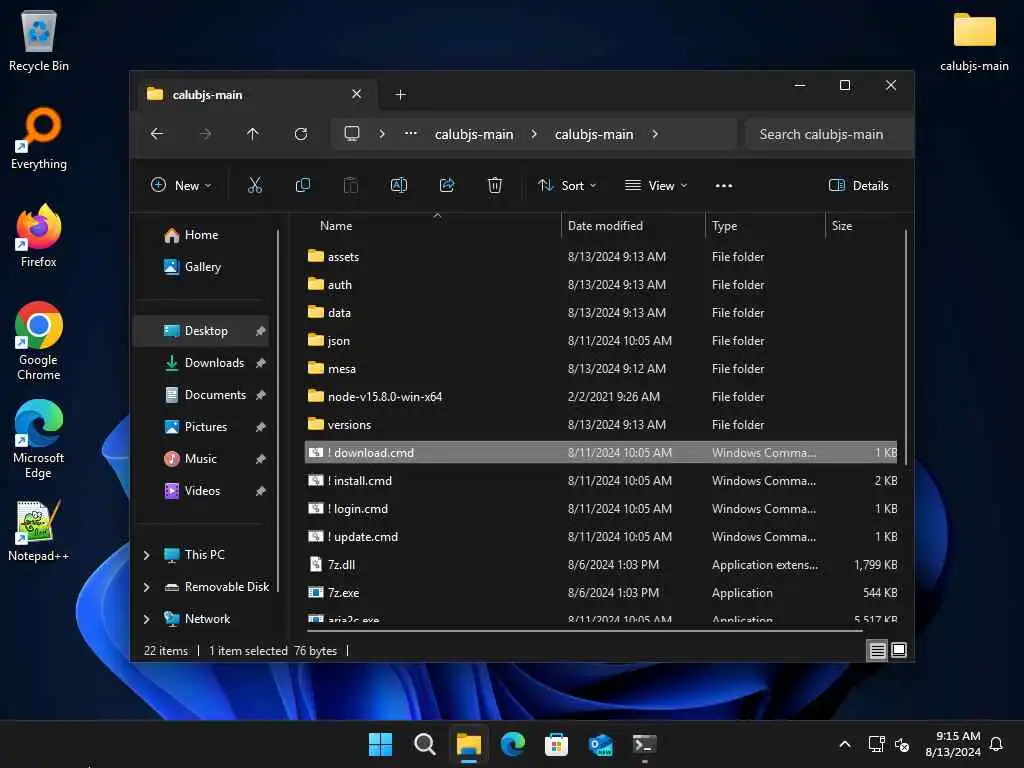The height and width of the screenshot is (768, 1024).
Task: Click the first calubjs-main breadcrumb segment
Action: tap(474, 134)
